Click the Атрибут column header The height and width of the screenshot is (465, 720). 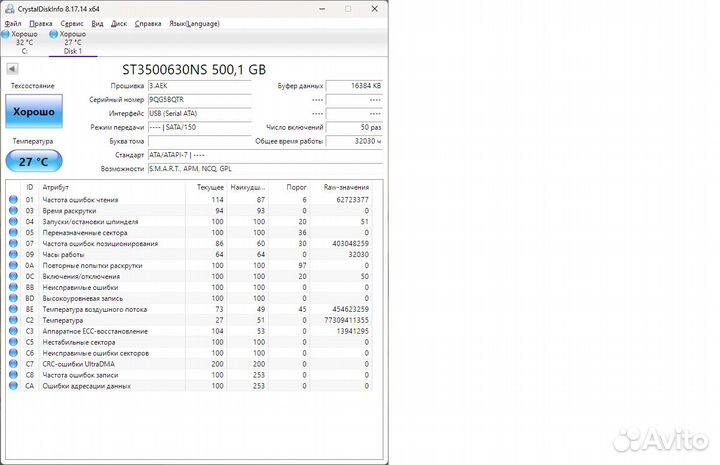point(56,187)
